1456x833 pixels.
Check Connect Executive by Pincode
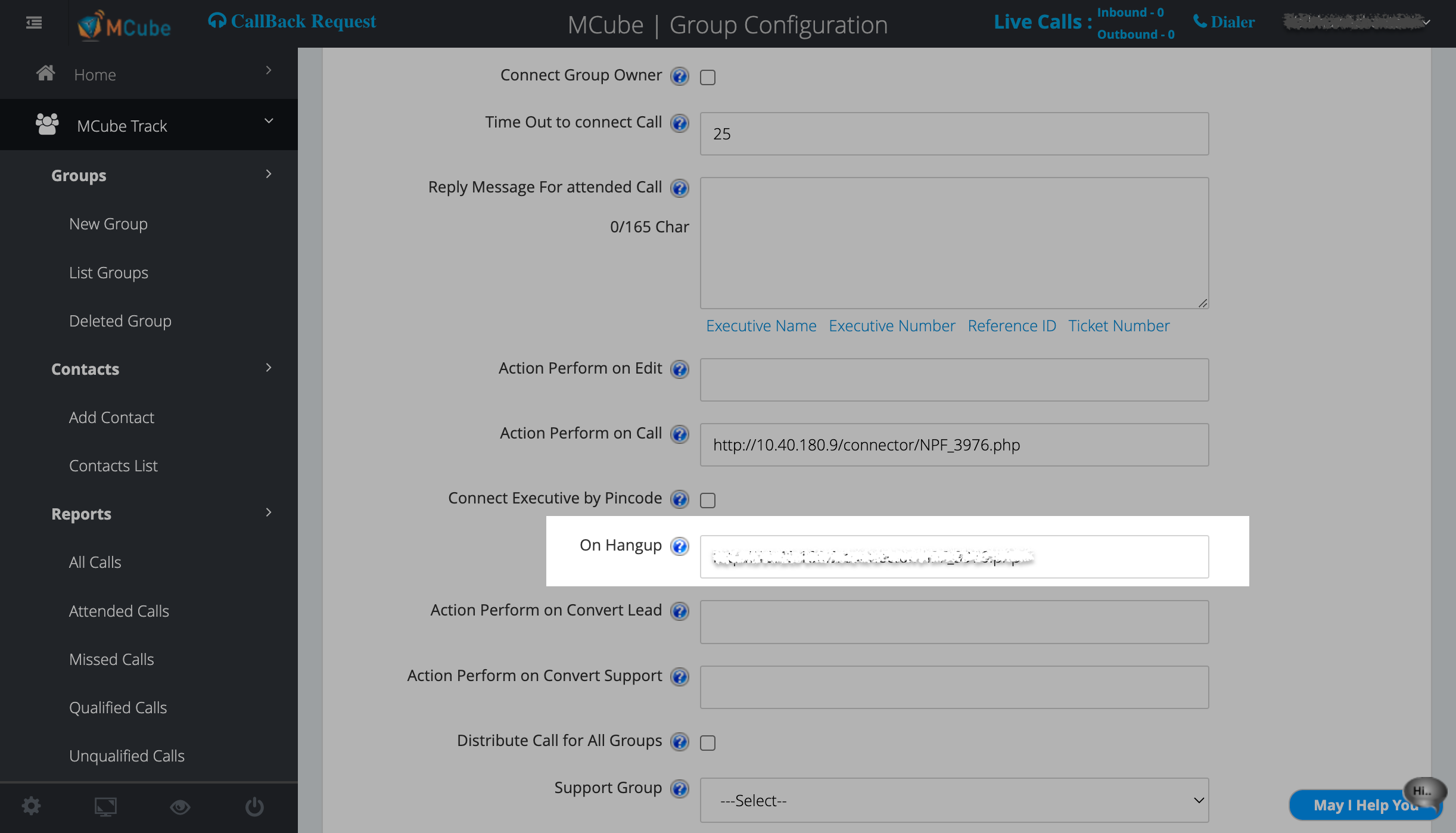coord(707,501)
